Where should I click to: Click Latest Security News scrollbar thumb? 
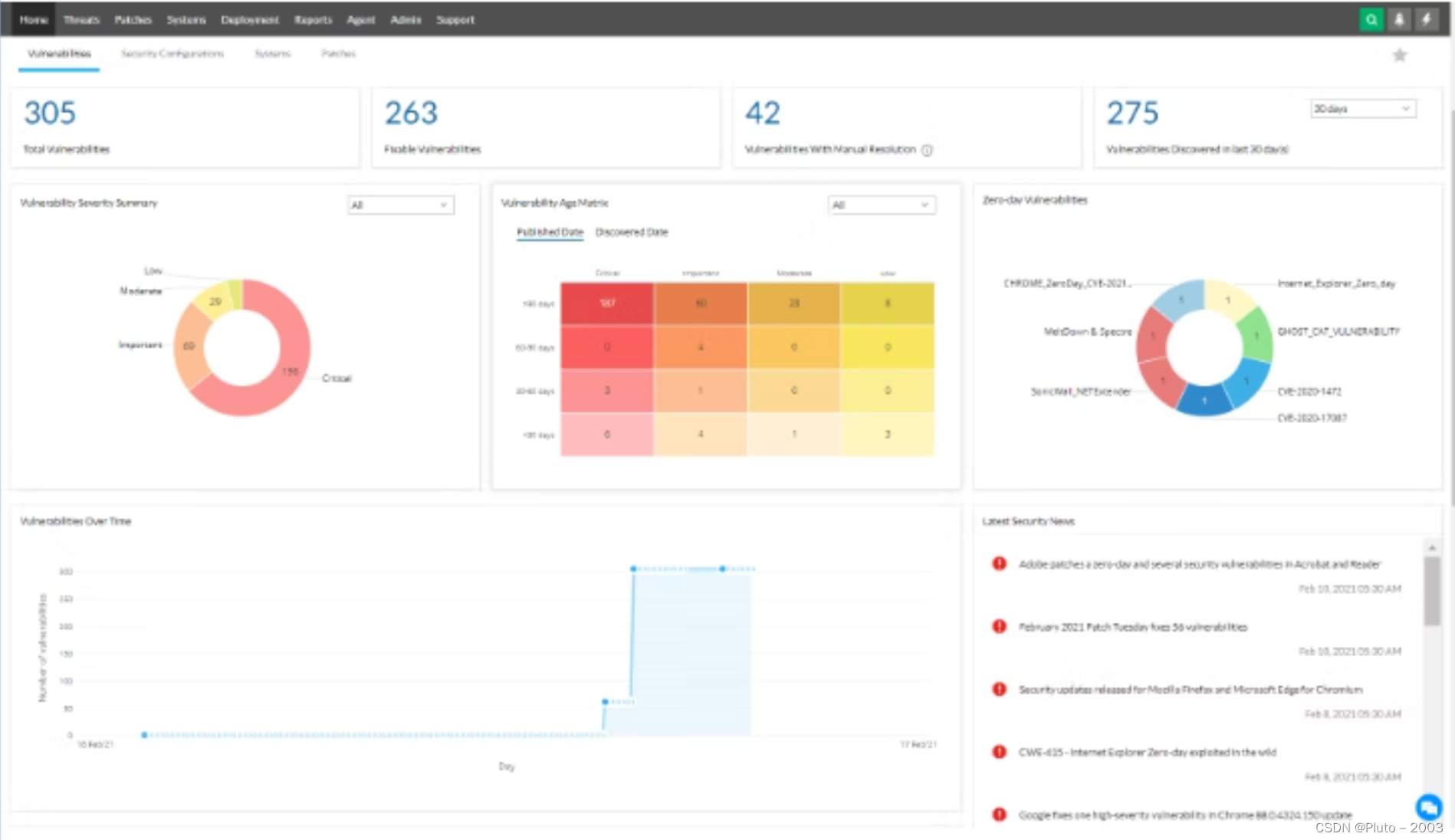click(1431, 591)
